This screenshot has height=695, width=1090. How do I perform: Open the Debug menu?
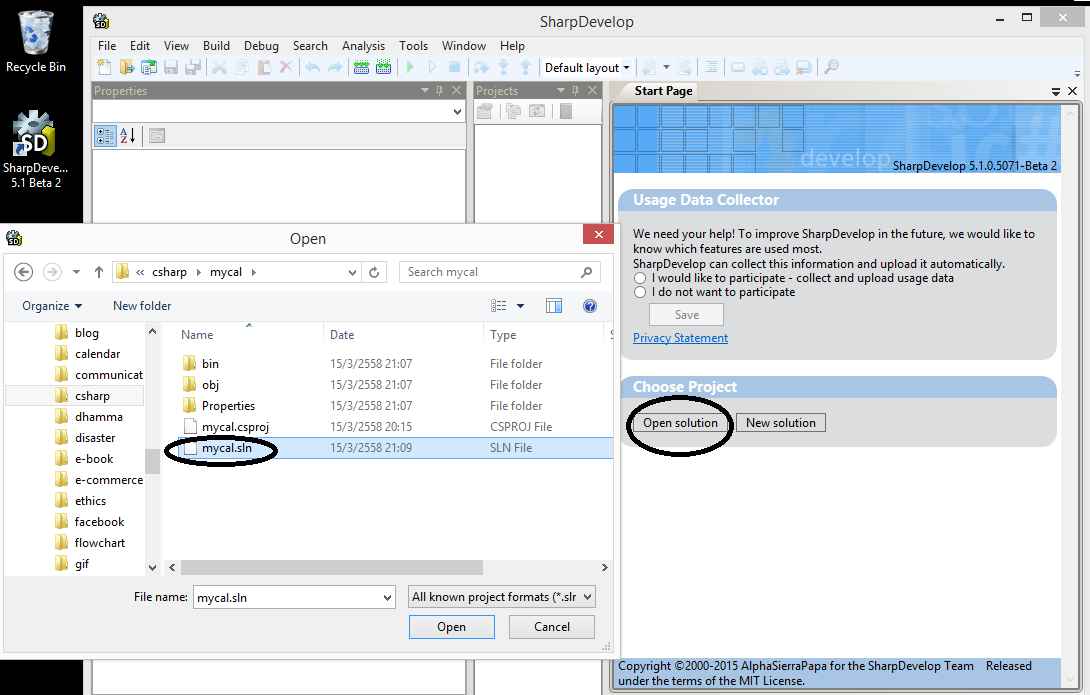[261, 46]
